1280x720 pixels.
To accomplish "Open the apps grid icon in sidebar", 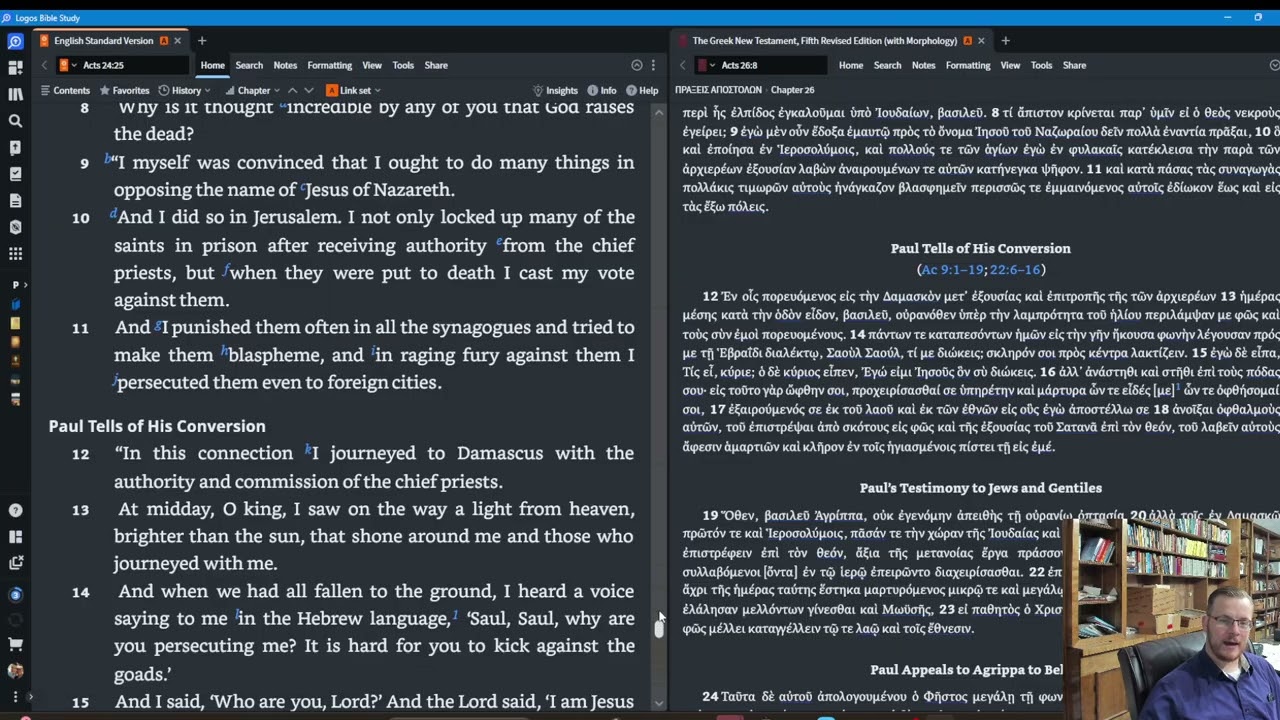I will tap(15, 254).
